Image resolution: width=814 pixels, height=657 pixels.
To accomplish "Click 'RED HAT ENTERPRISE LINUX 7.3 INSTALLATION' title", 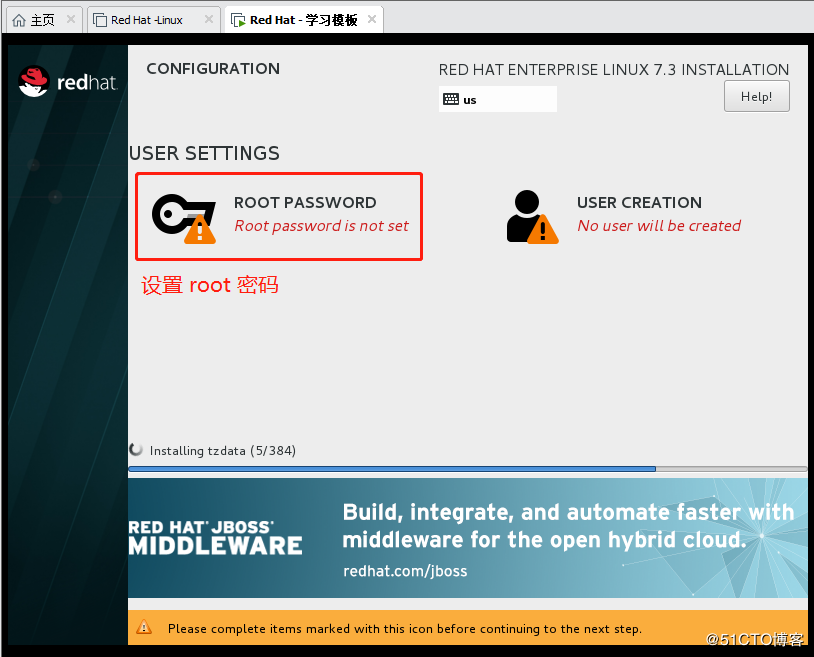I will pos(614,70).
